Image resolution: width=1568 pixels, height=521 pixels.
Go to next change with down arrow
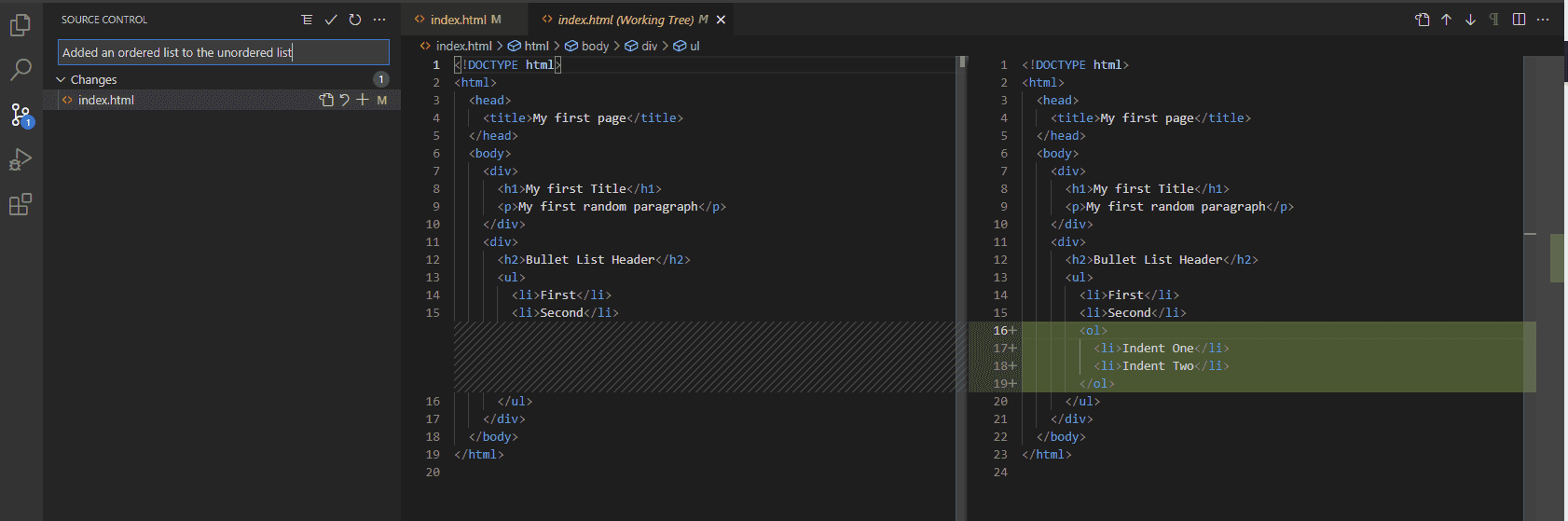point(1470,20)
